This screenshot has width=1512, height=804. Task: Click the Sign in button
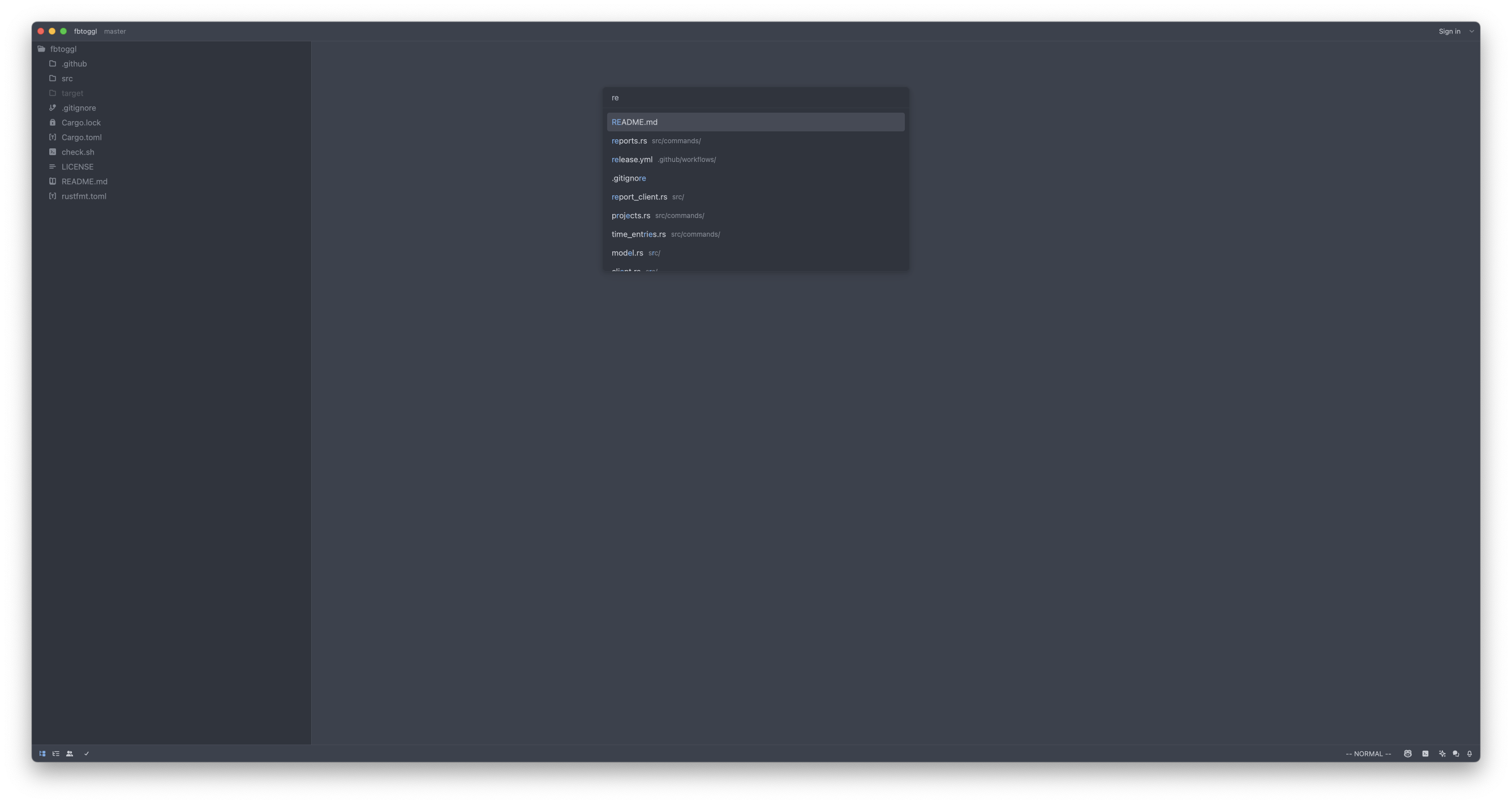pyautogui.click(x=1449, y=31)
